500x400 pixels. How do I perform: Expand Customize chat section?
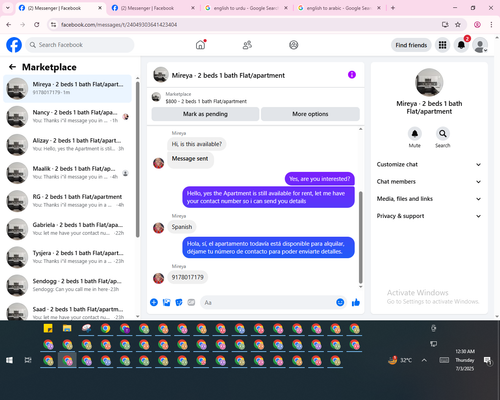point(429,164)
